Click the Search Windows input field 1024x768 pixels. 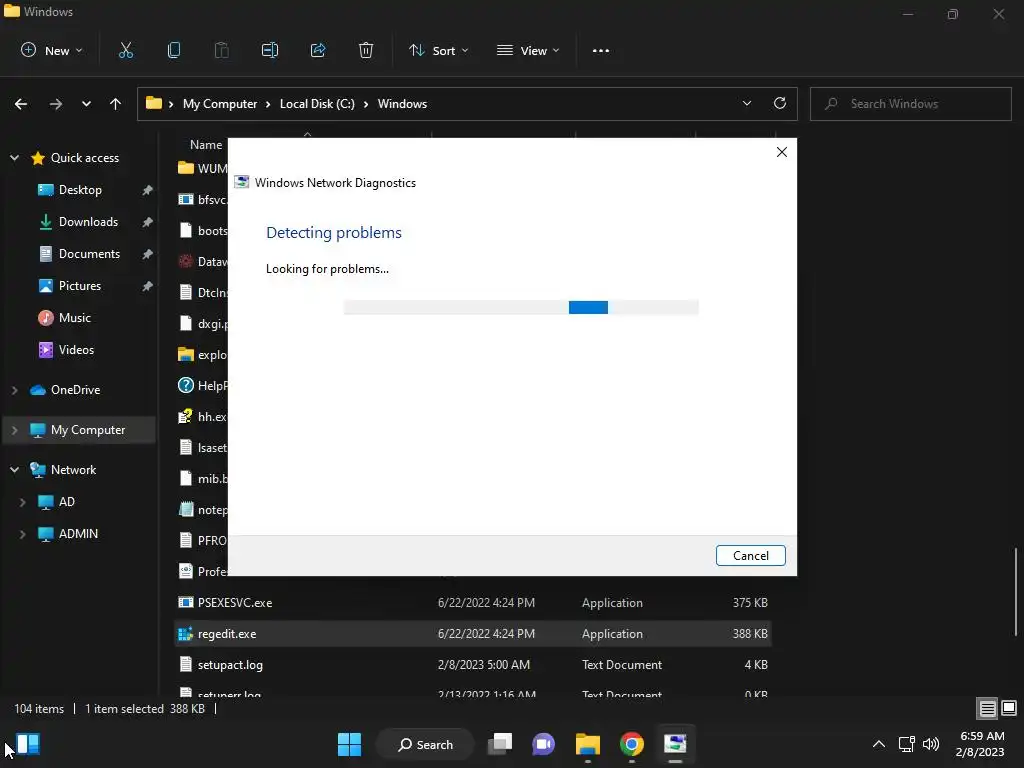tap(910, 104)
